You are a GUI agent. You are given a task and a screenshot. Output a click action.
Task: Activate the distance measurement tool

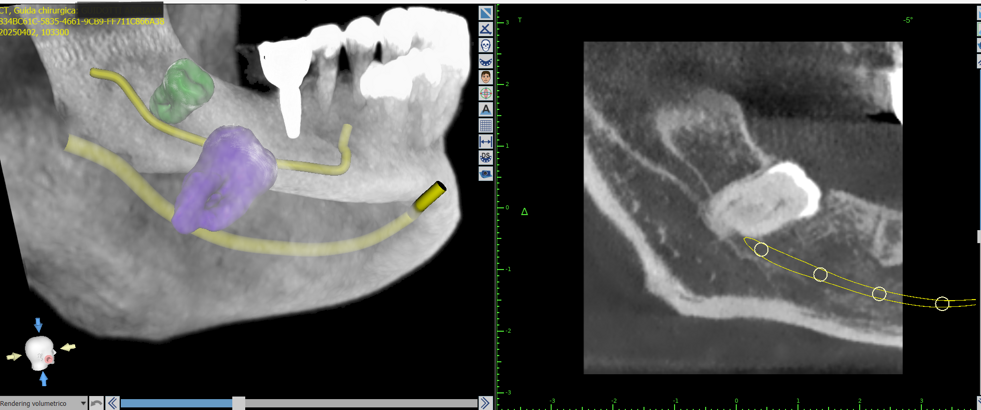[x=486, y=142]
